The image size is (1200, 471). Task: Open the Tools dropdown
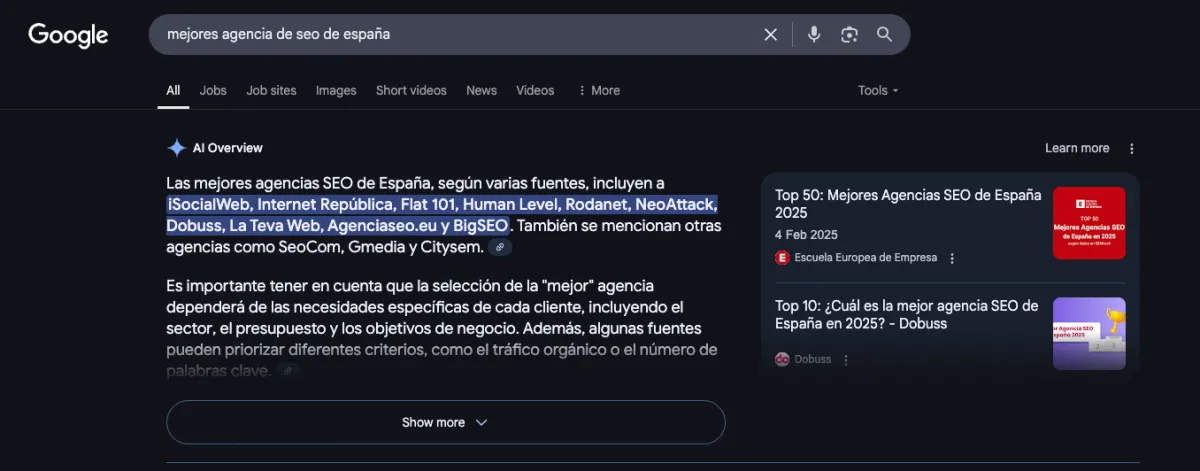(x=878, y=90)
